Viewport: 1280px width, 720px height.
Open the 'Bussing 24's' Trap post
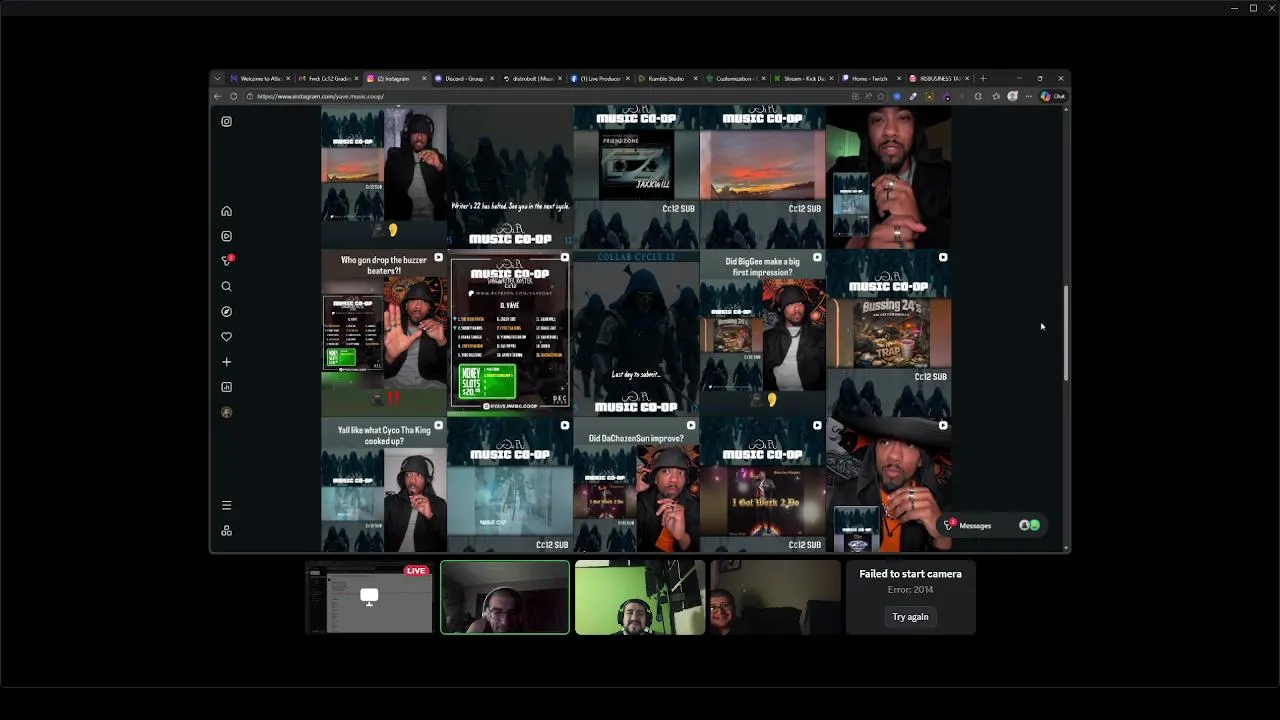[888, 332]
